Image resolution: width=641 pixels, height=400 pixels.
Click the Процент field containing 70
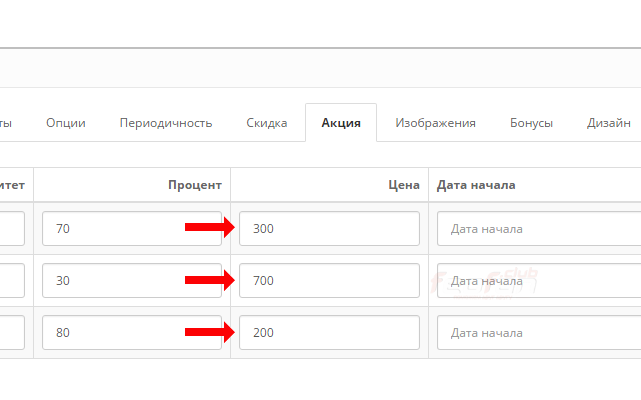click(132, 229)
